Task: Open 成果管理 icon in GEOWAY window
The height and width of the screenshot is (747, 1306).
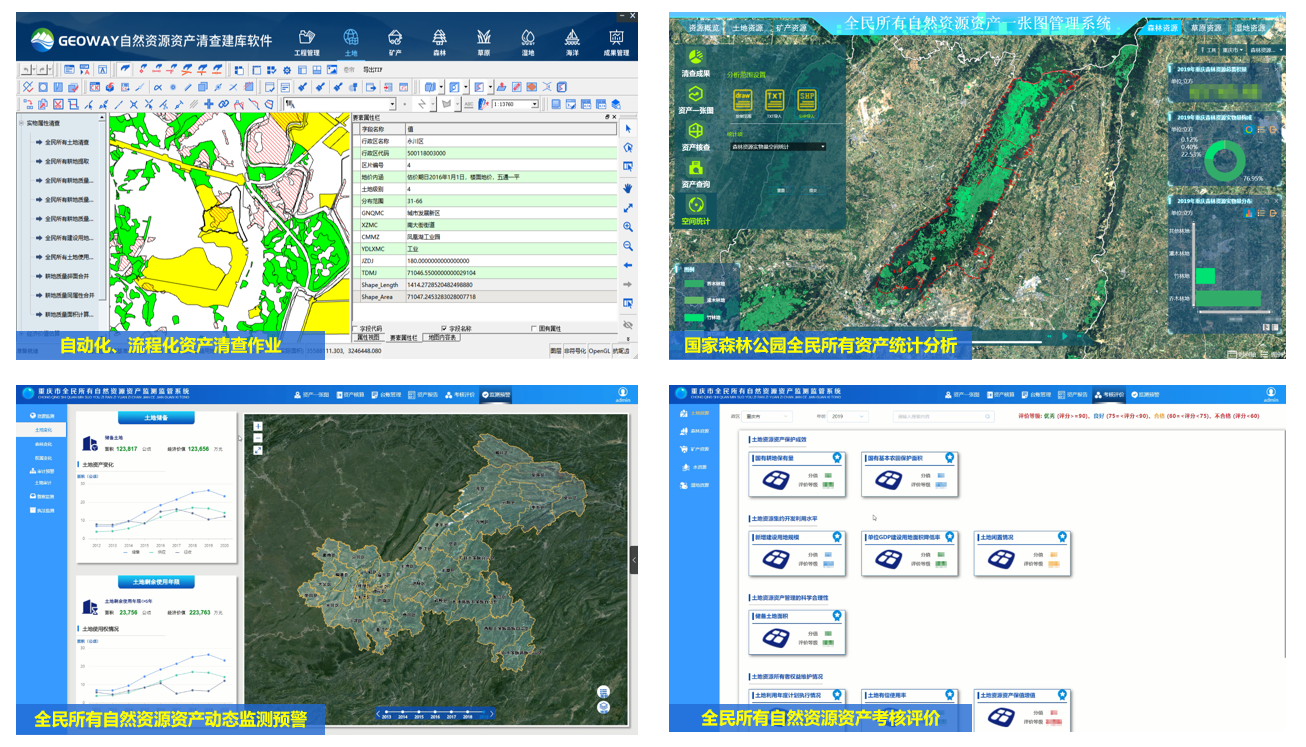Action: [616, 41]
